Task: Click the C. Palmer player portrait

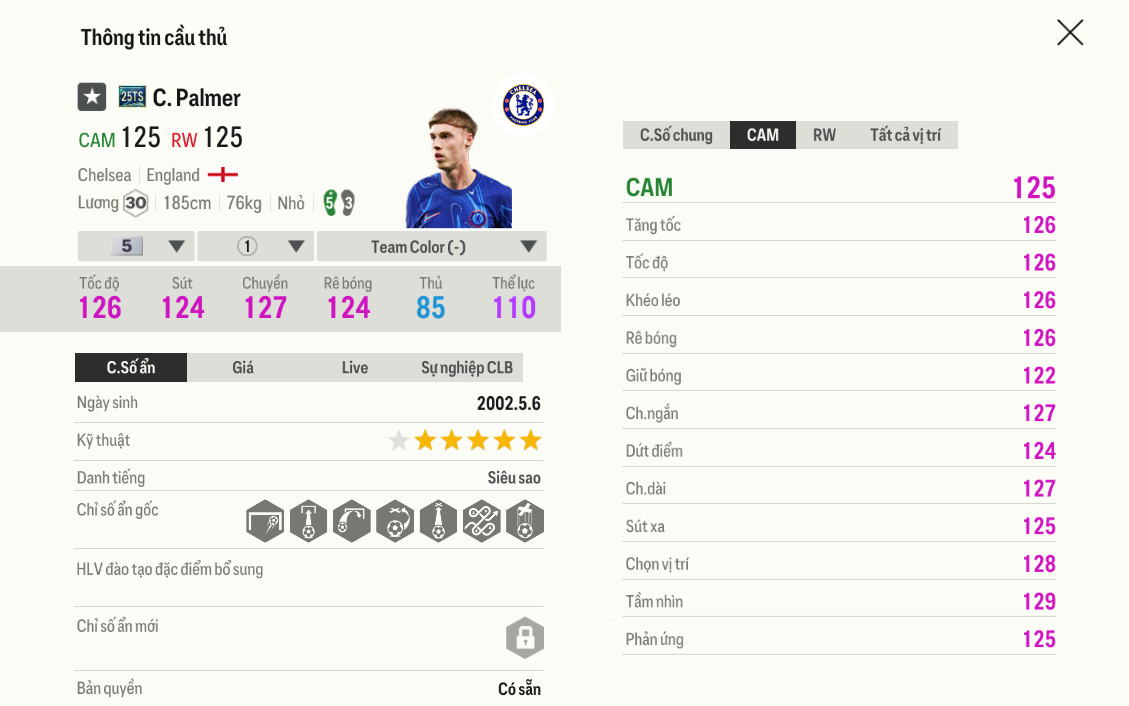Action: pos(457,170)
